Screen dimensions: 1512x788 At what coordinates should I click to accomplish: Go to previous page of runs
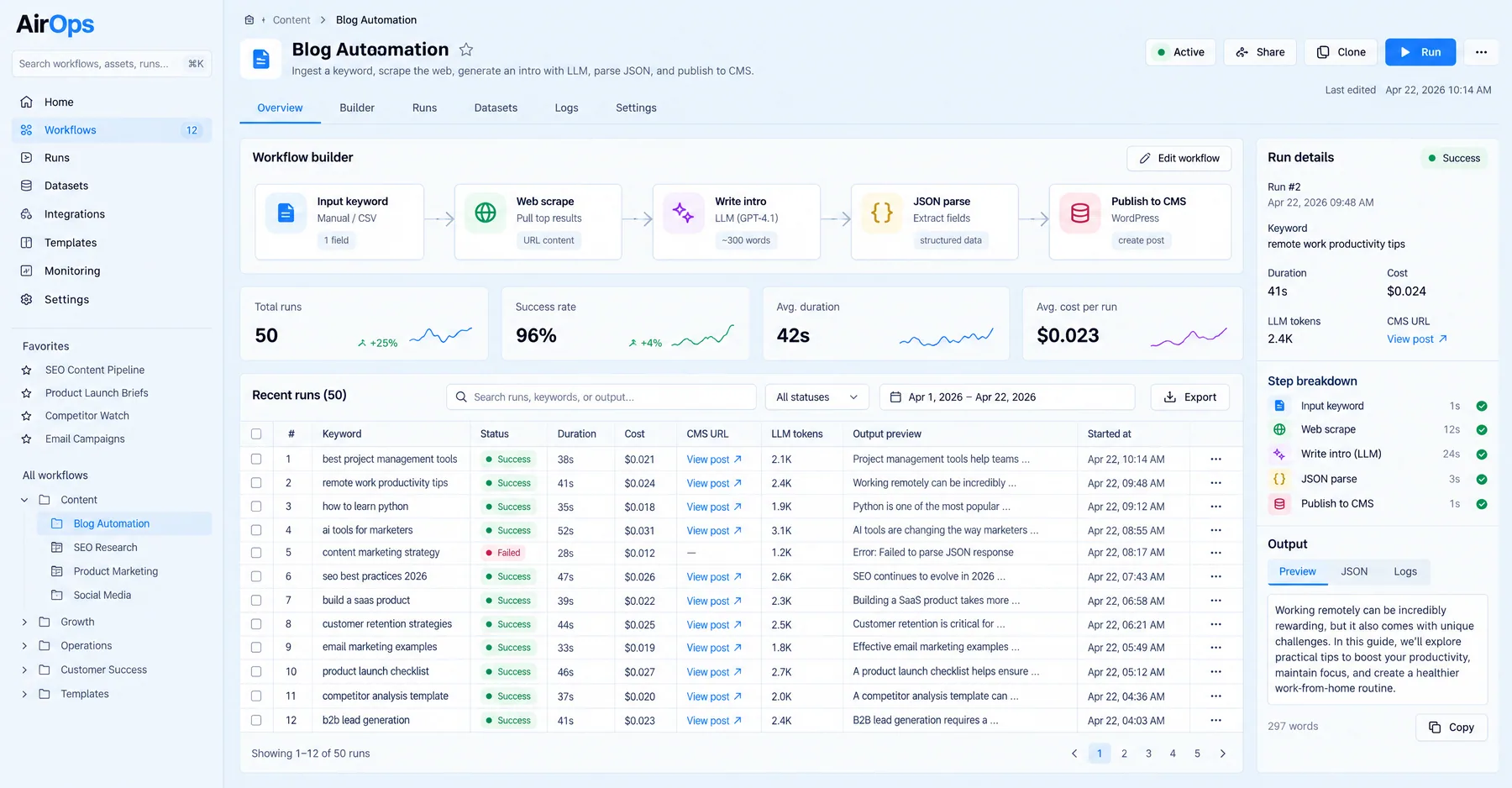1074,754
